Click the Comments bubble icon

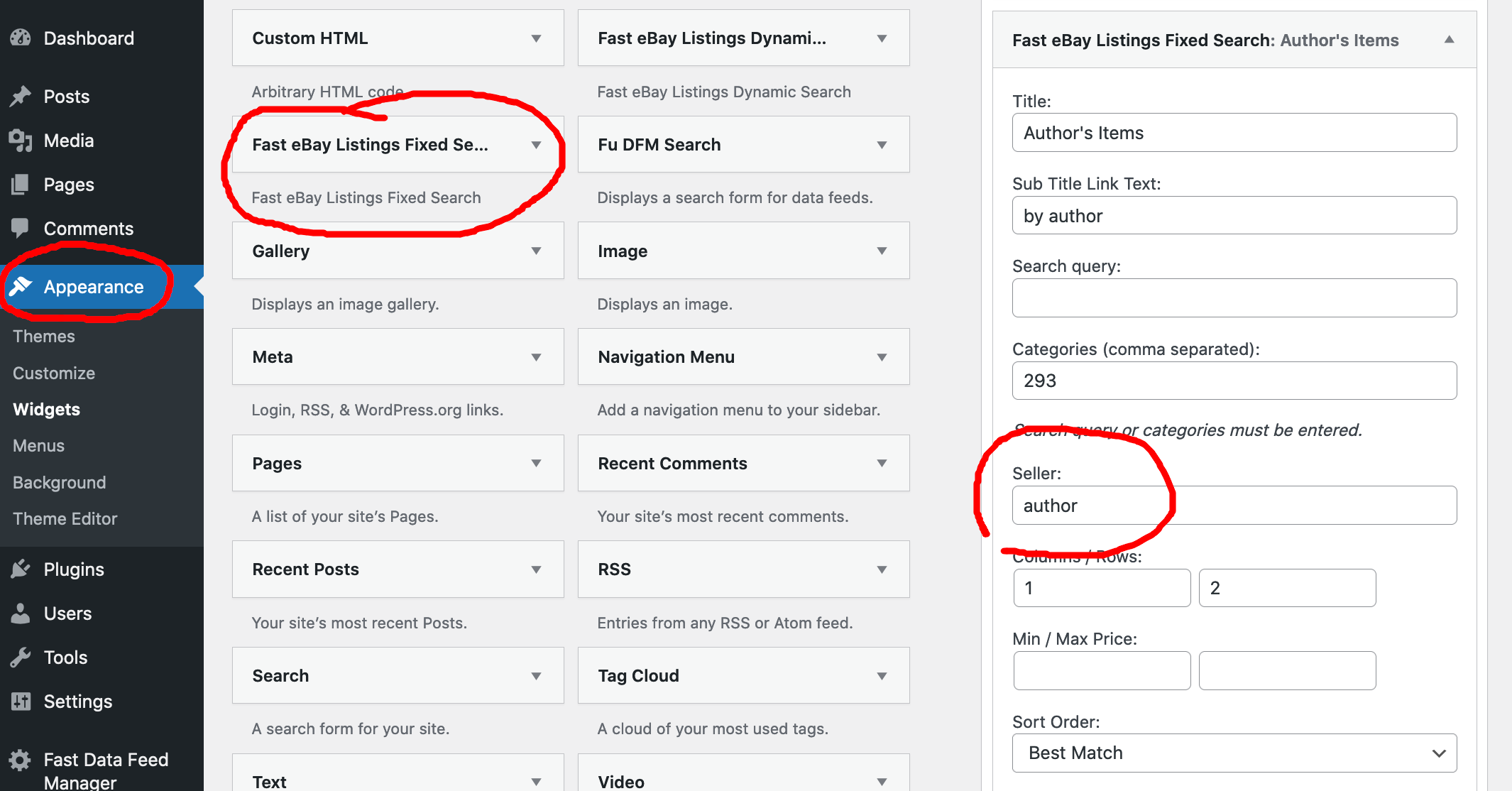tap(21, 228)
